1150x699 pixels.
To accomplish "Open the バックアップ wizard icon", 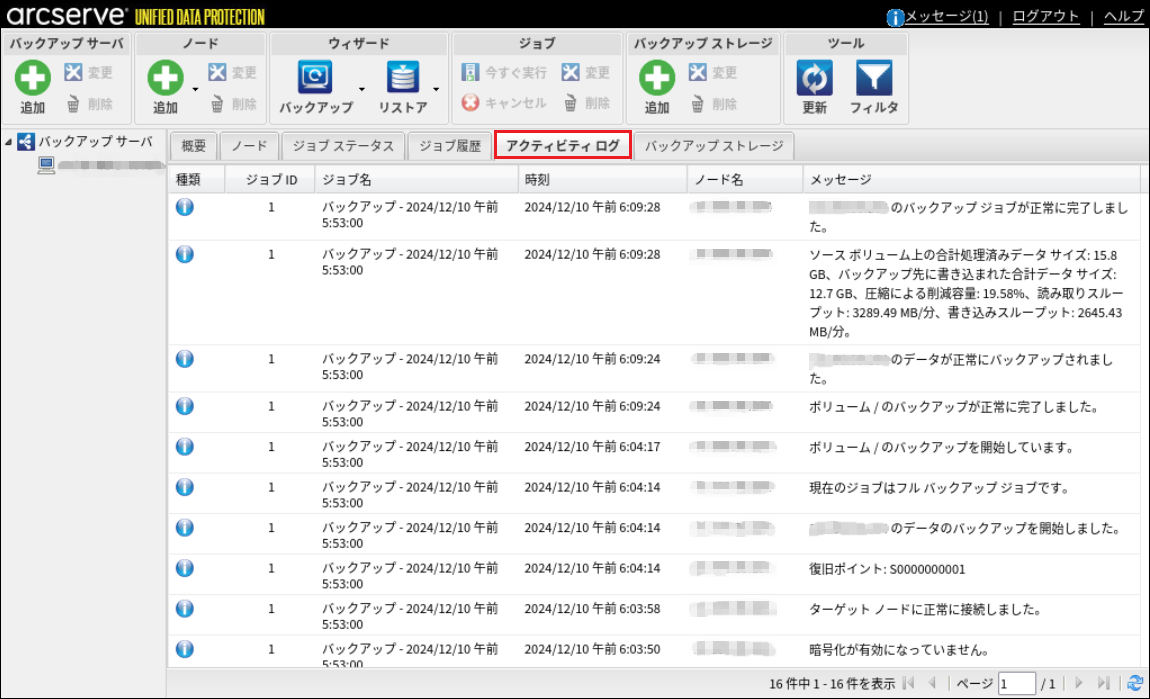I will 316,78.
